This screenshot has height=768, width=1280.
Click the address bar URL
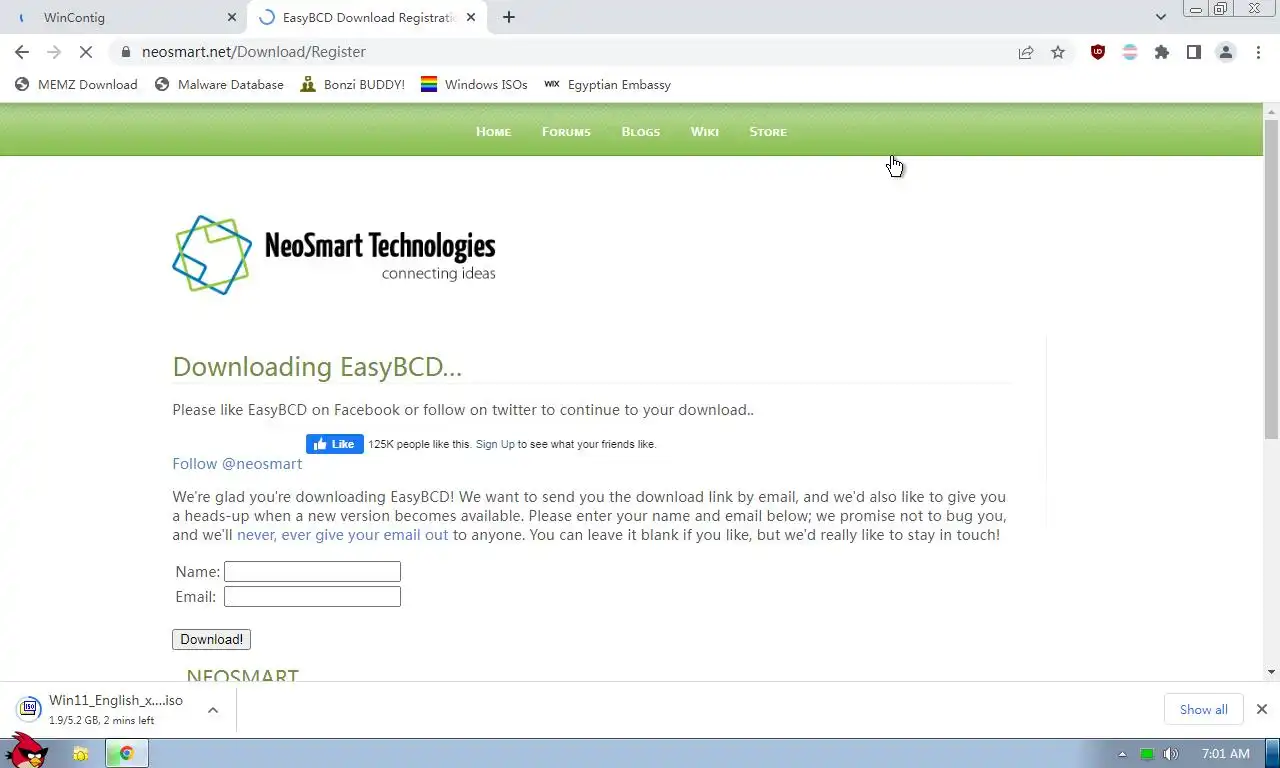254,52
